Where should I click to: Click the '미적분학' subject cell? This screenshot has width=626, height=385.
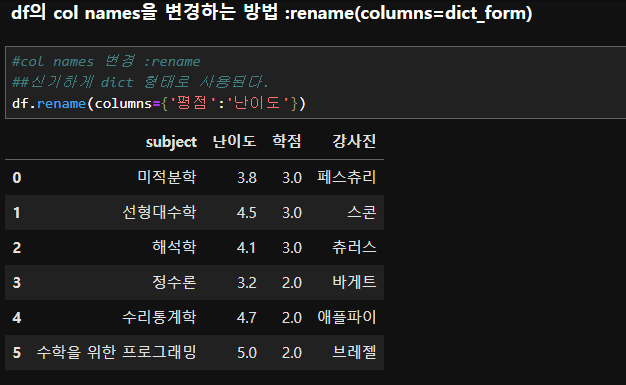[x=167, y=177]
